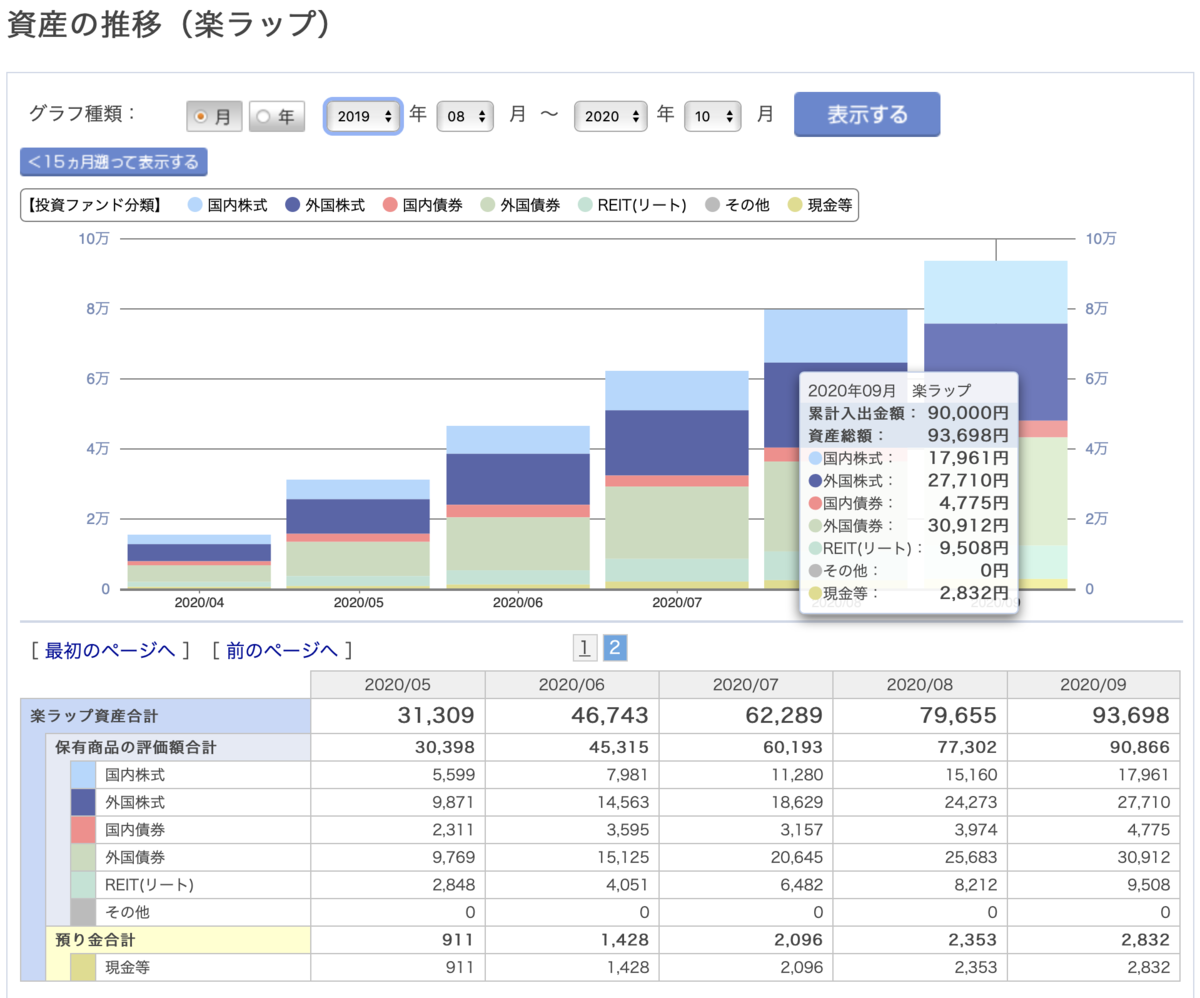The height and width of the screenshot is (998, 1200).
Task: Toggle 外国株式 legend dot in chart legend
Action: (x=293, y=206)
